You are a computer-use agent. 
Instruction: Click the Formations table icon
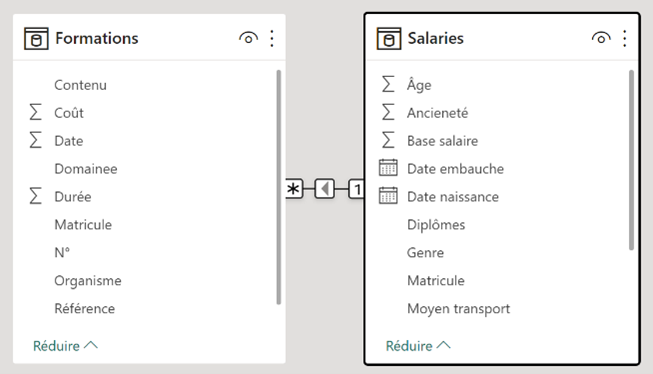(x=36, y=38)
